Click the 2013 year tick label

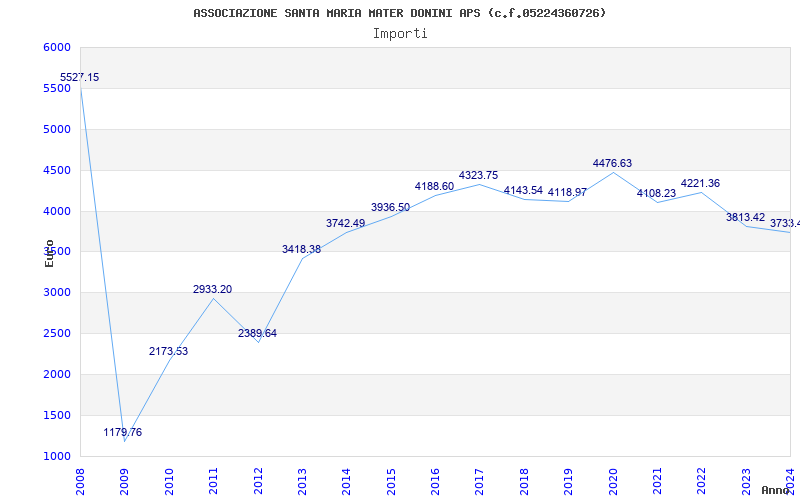point(302,482)
